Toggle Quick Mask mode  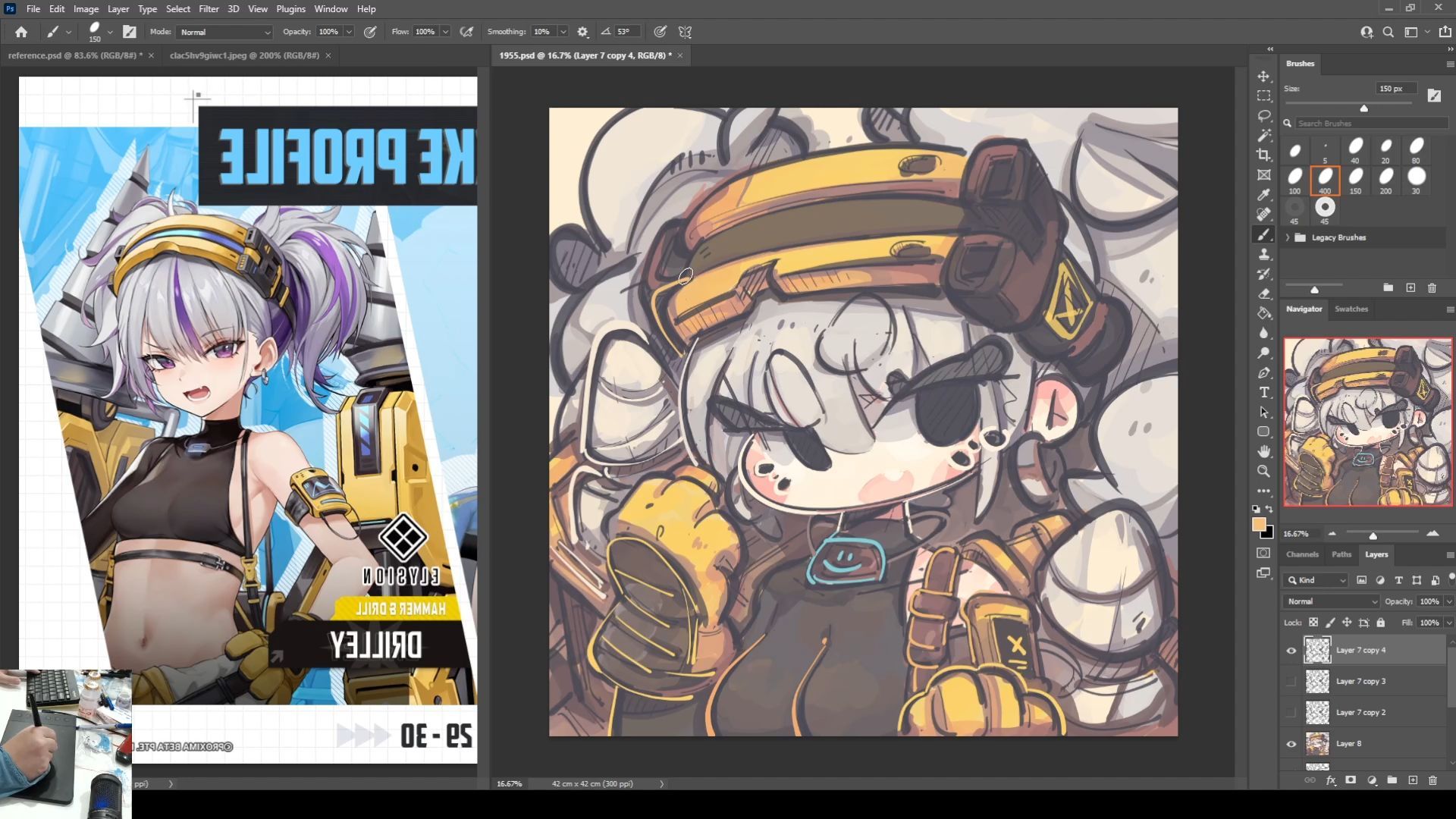click(x=1263, y=554)
